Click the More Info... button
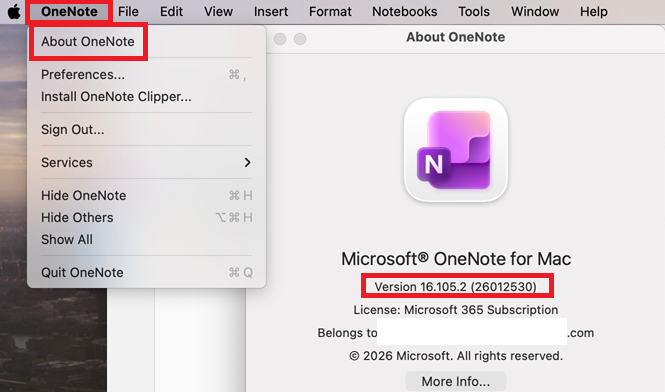 tap(455, 381)
